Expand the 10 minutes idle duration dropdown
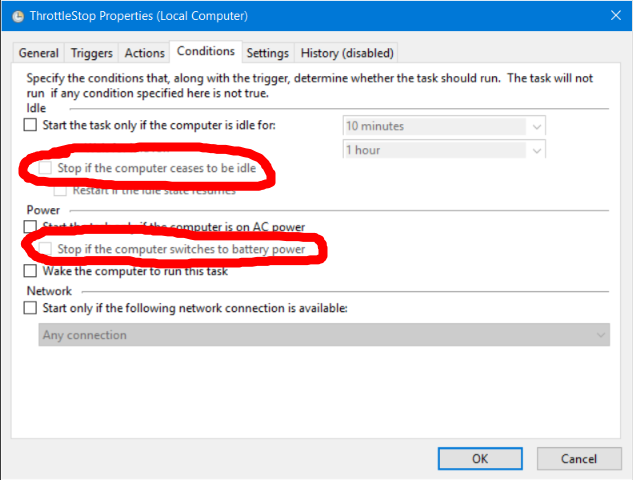The height and width of the screenshot is (480, 633). point(537,126)
